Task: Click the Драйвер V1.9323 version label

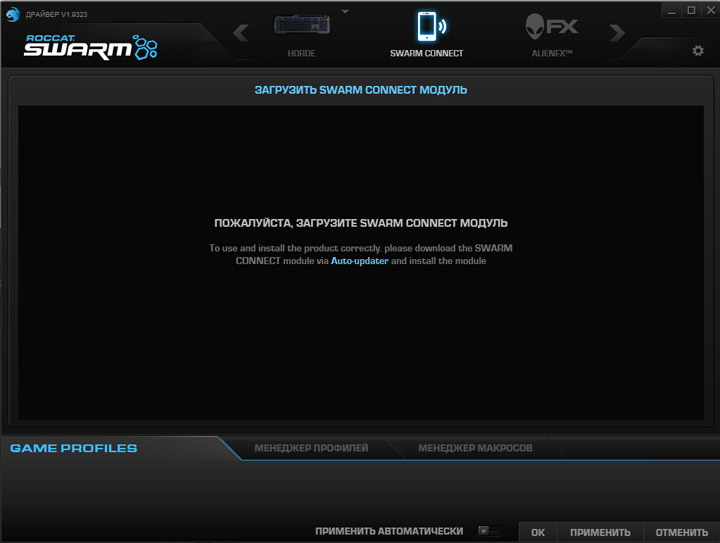Action: coord(56,14)
